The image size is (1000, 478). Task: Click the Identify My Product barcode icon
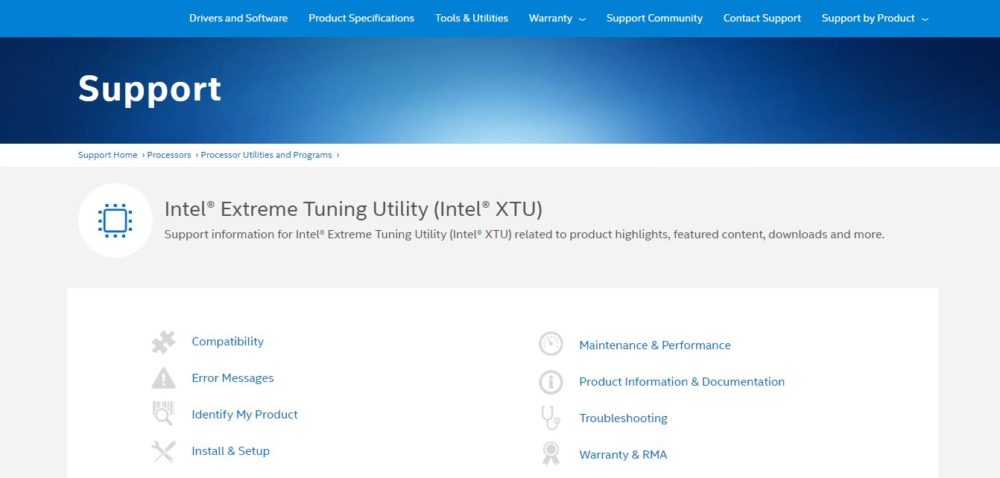(163, 414)
